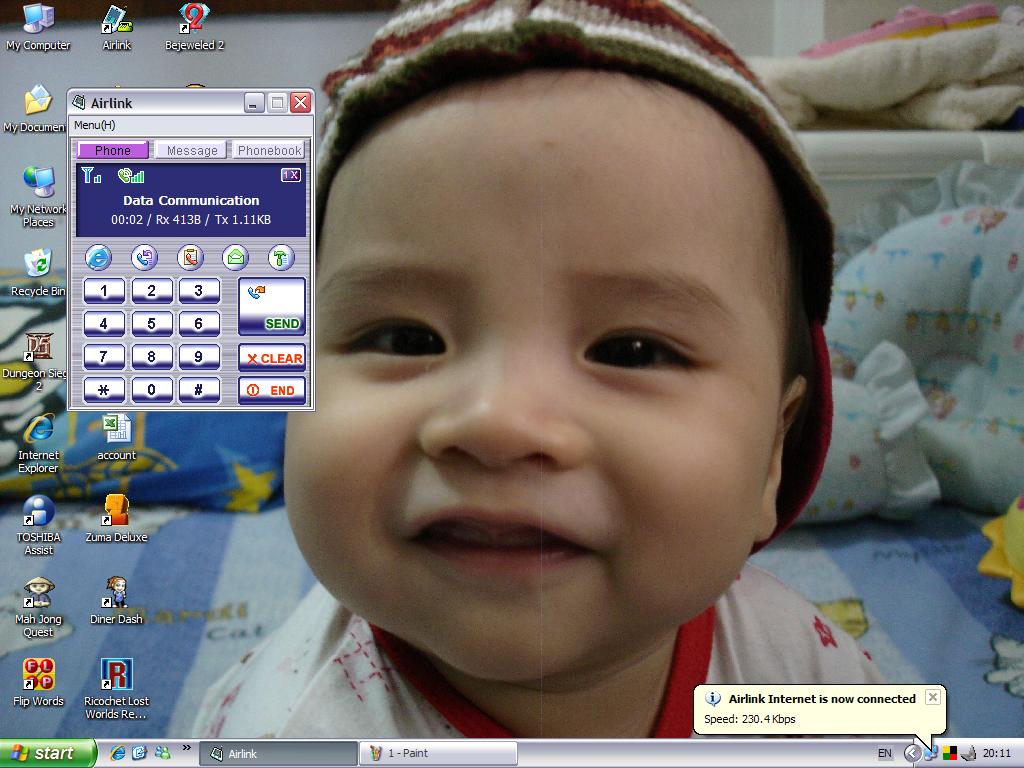Dial digit 1 on the keypad
This screenshot has width=1024, height=768.
pos(104,291)
